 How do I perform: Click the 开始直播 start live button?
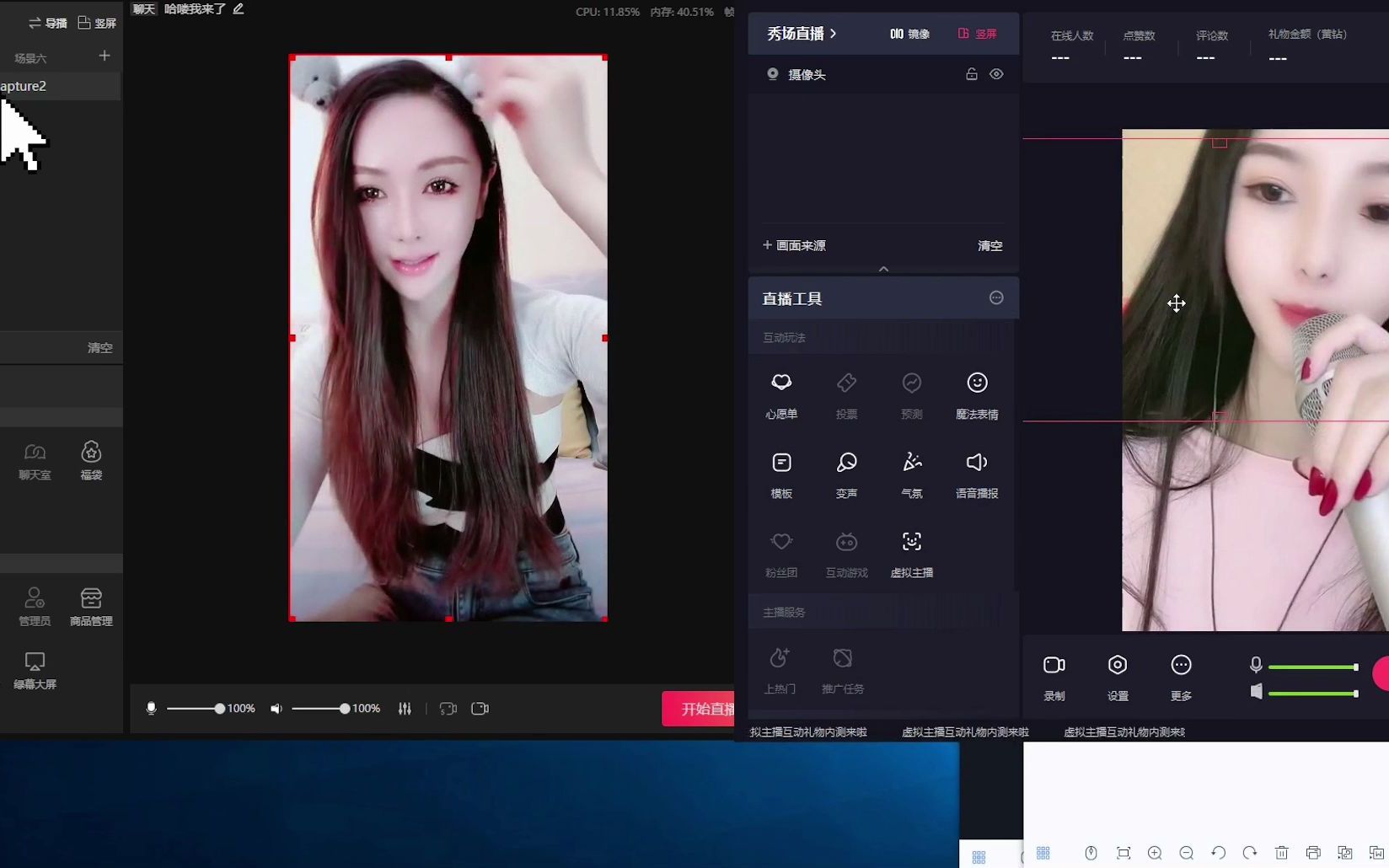point(699,709)
